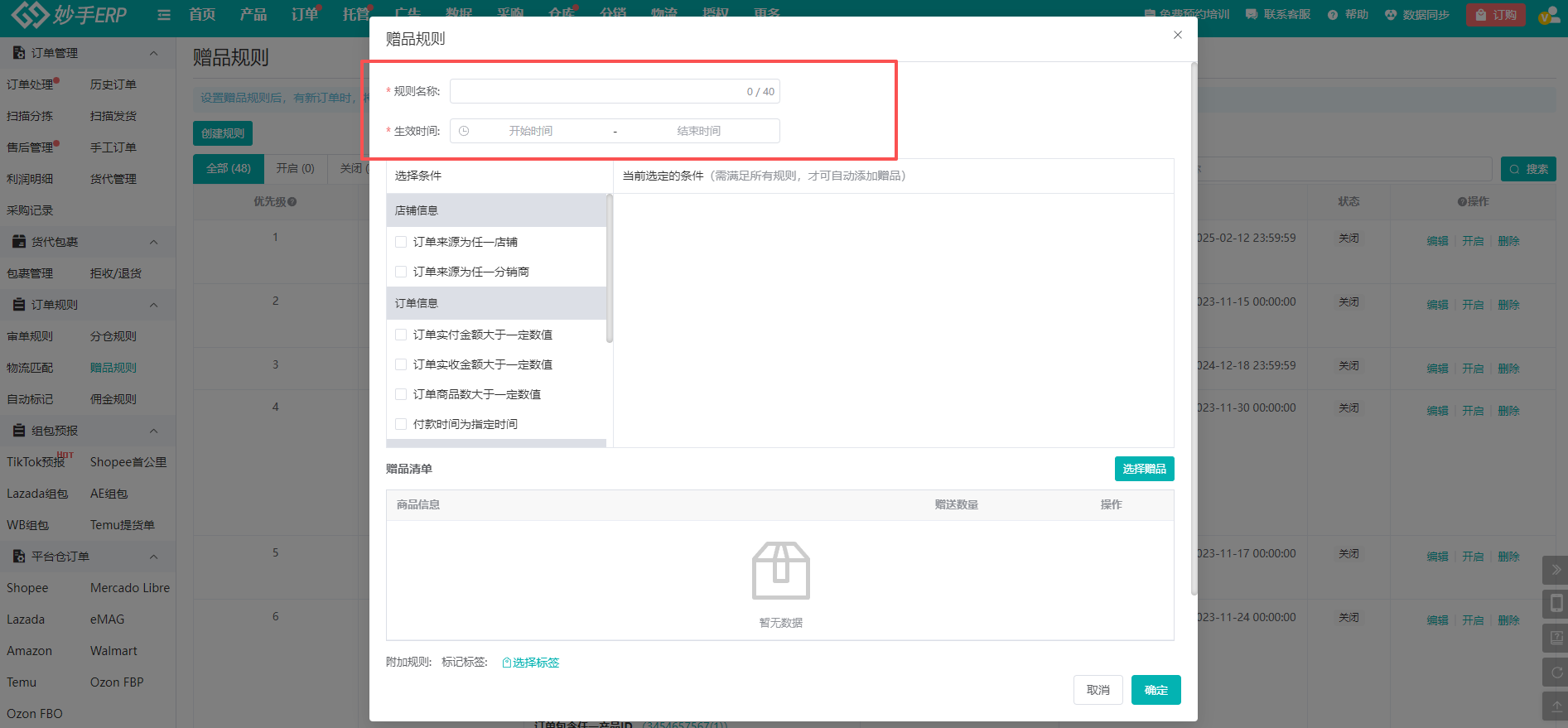This screenshot has width=1568, height=728.
Task: Open 产品 in the top menu
Action: (253, 15)
